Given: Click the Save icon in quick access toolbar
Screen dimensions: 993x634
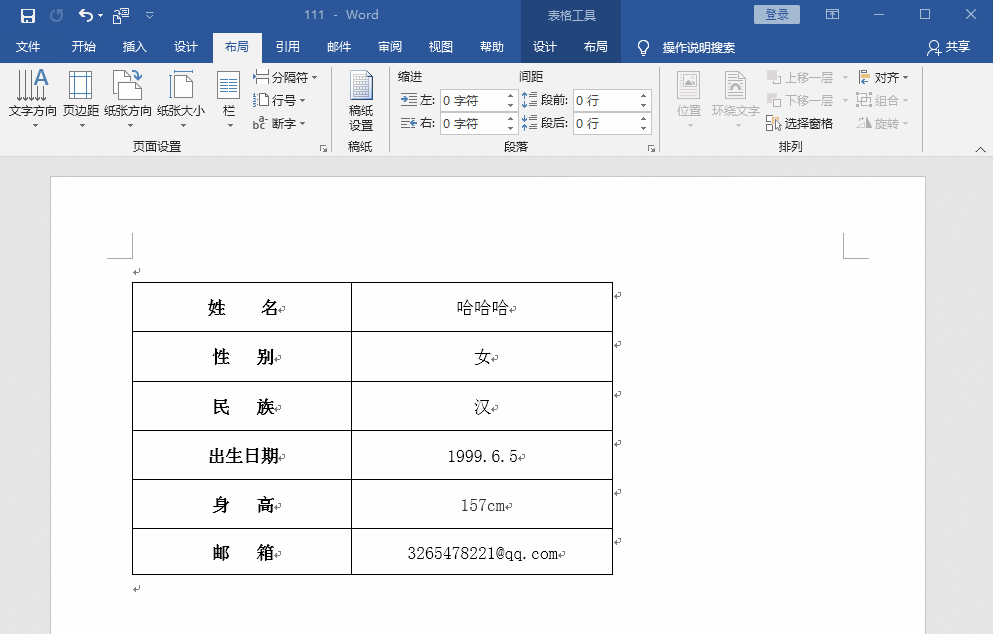Looking at the screenshot, I should click(x=28, y=15).
